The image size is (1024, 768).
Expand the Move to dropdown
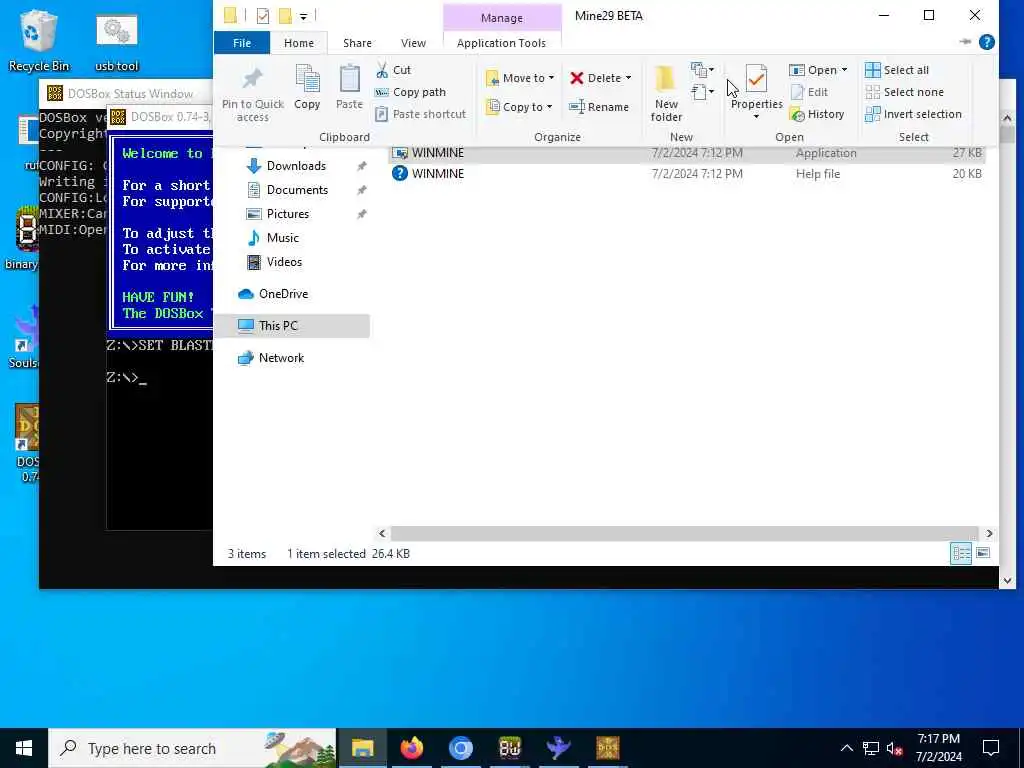[551, 78]
